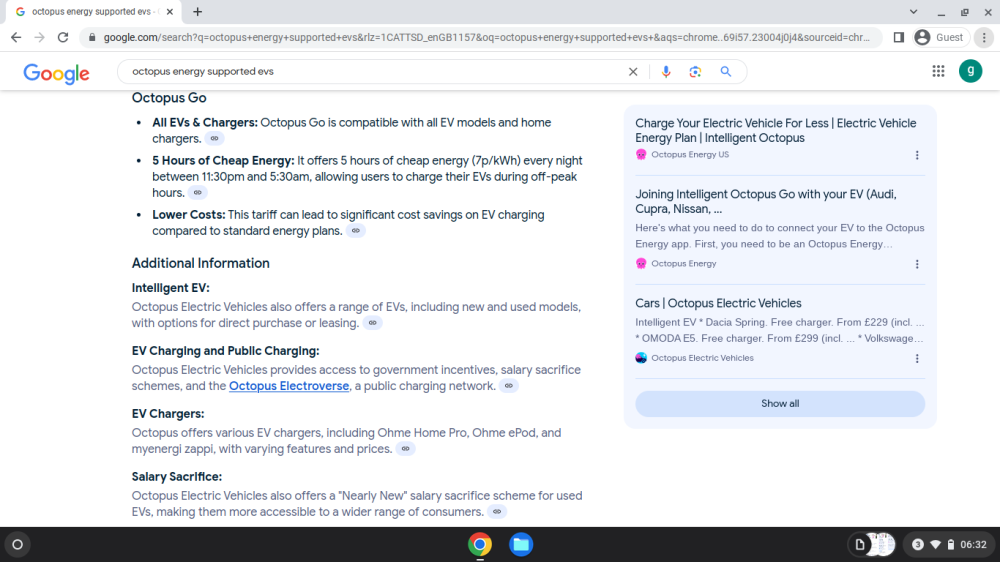Open more options for Octopus Energy US source
The image size is (1000, 562).
917,155
